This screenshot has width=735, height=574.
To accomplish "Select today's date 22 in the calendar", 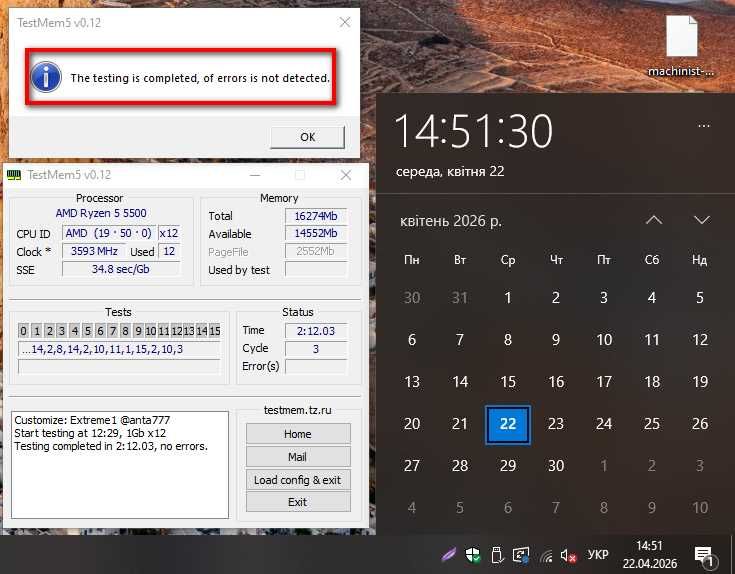I will click(508, 424).
